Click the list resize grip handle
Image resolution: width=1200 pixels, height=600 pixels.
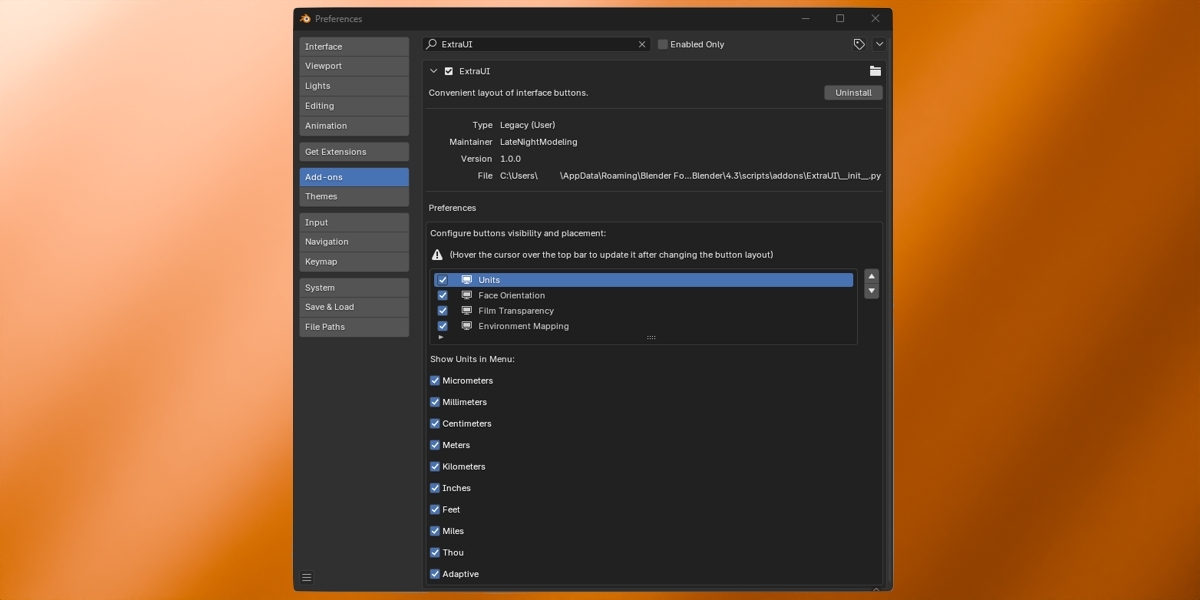[651, 338]
